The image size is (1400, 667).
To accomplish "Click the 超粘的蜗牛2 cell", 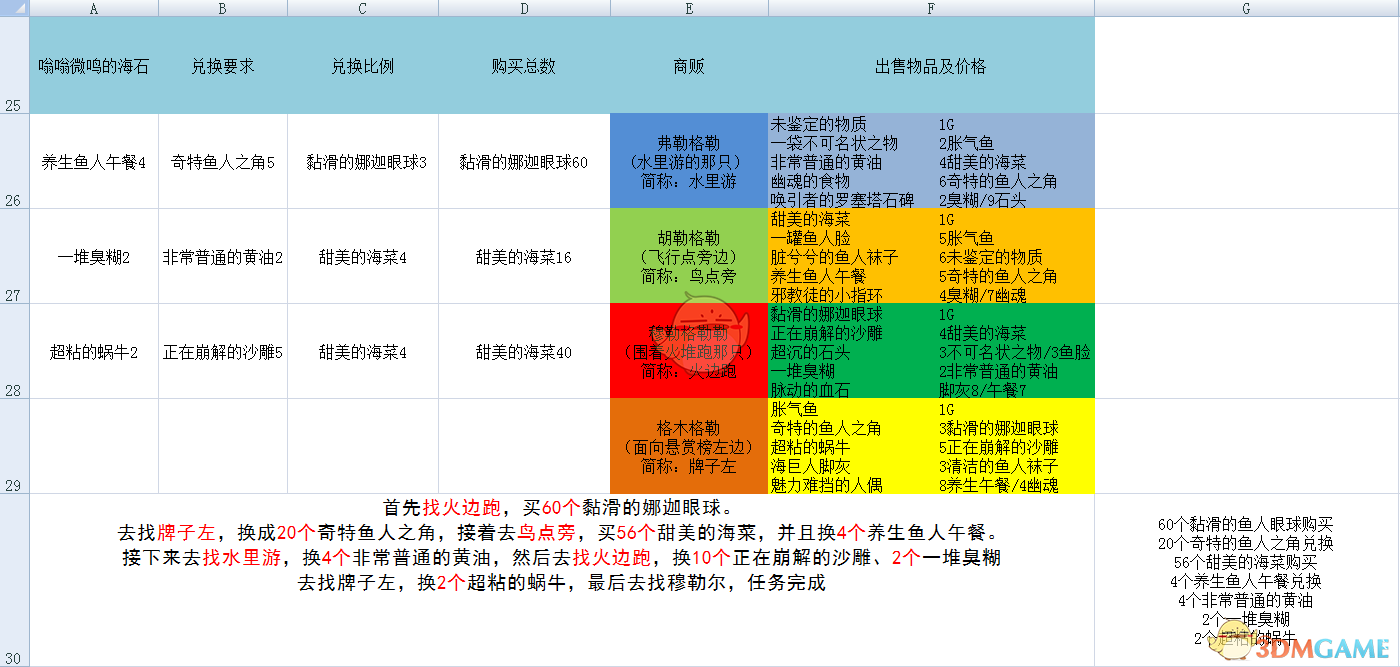I will 93,351.
